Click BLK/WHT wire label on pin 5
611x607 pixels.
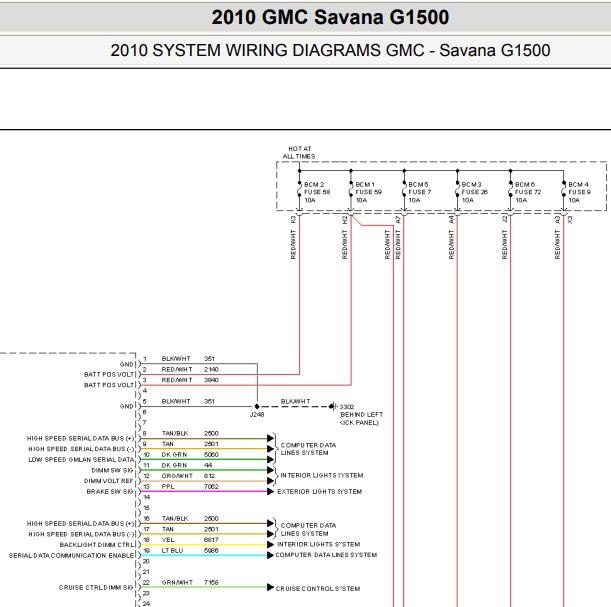176,401
